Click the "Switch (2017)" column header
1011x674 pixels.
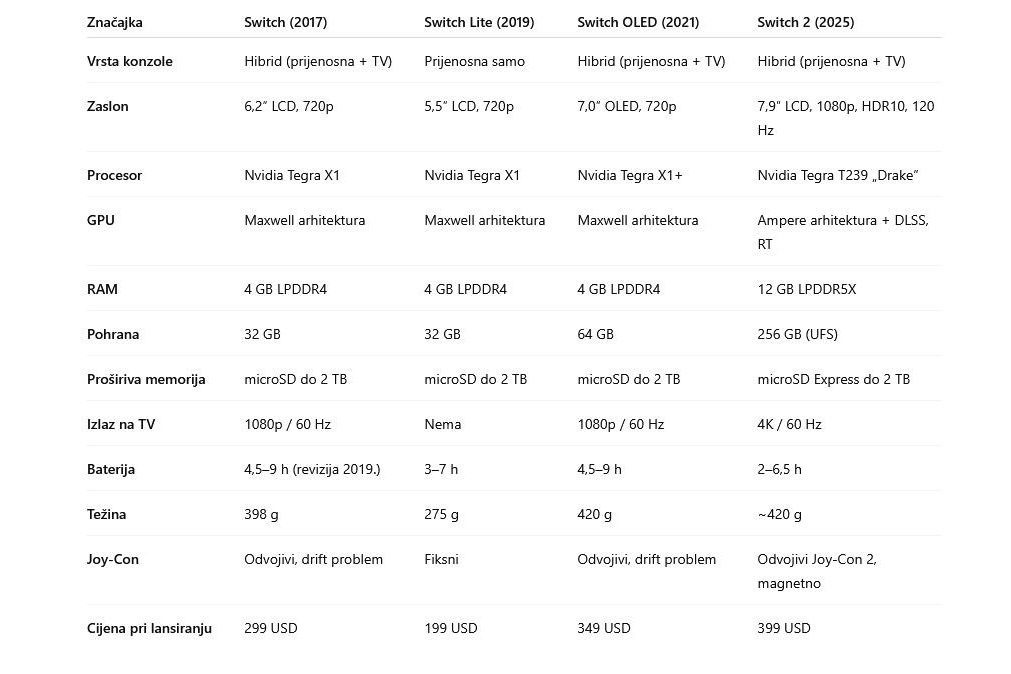point(285,22)
